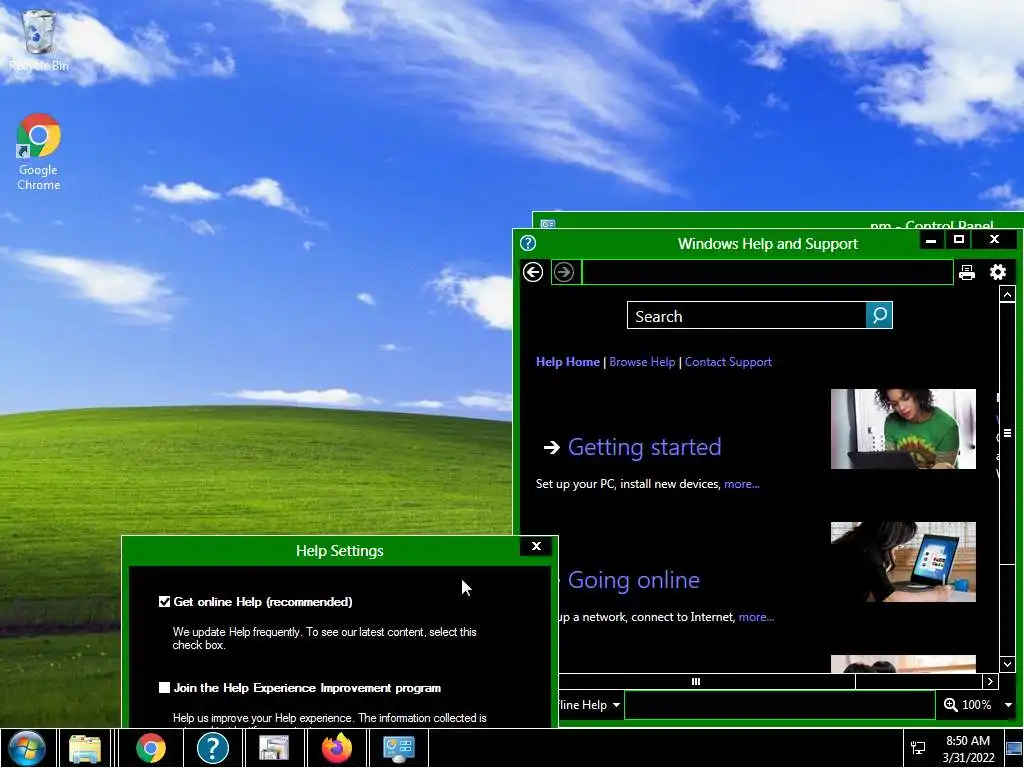
Task: Click the horizontal scrollbar thumb
Action: [707, 681]
